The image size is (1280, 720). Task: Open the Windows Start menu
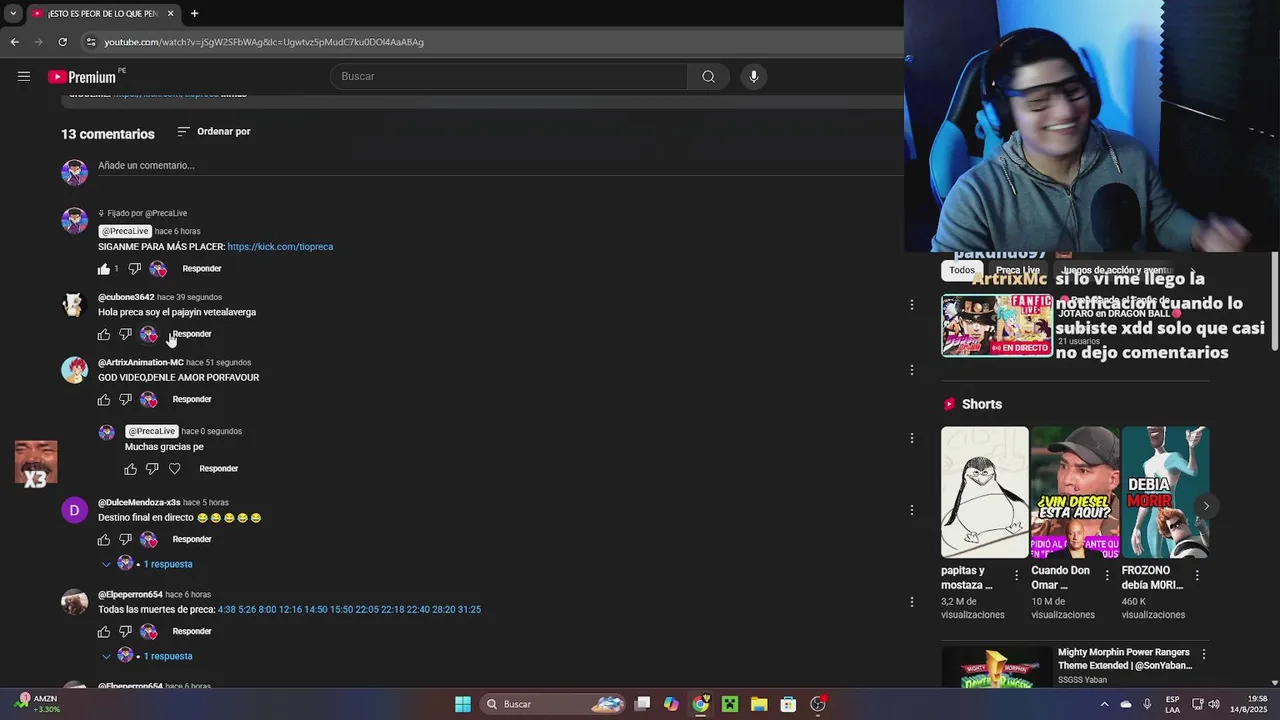point(463,704)
